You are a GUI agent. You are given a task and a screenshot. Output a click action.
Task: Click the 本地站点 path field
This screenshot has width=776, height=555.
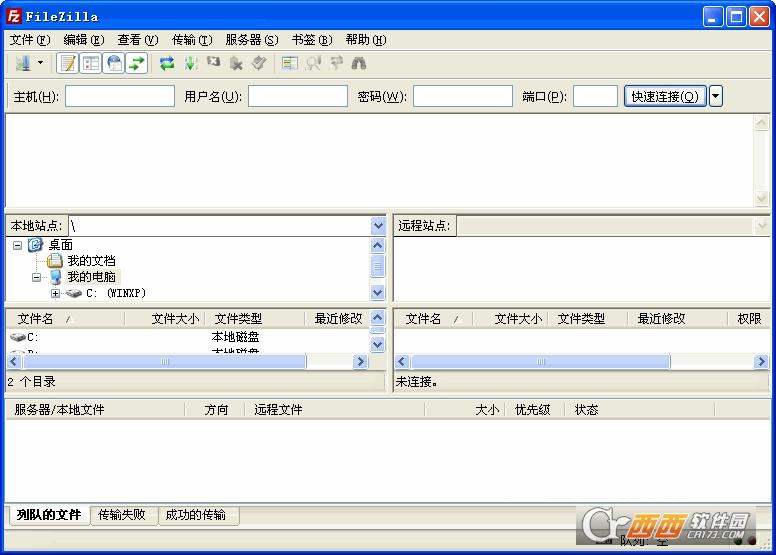click(x=220, y=226)
